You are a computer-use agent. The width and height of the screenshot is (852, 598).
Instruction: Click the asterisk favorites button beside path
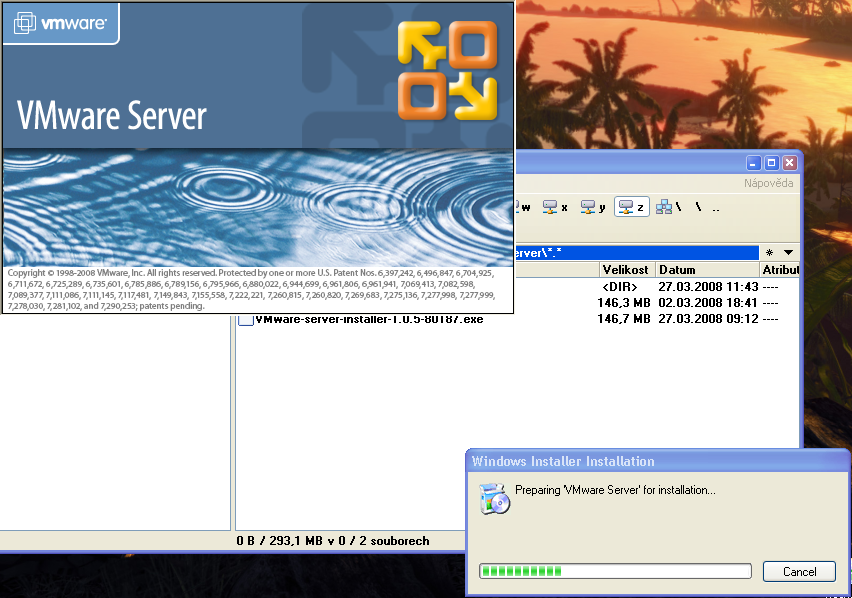point(769,253)
